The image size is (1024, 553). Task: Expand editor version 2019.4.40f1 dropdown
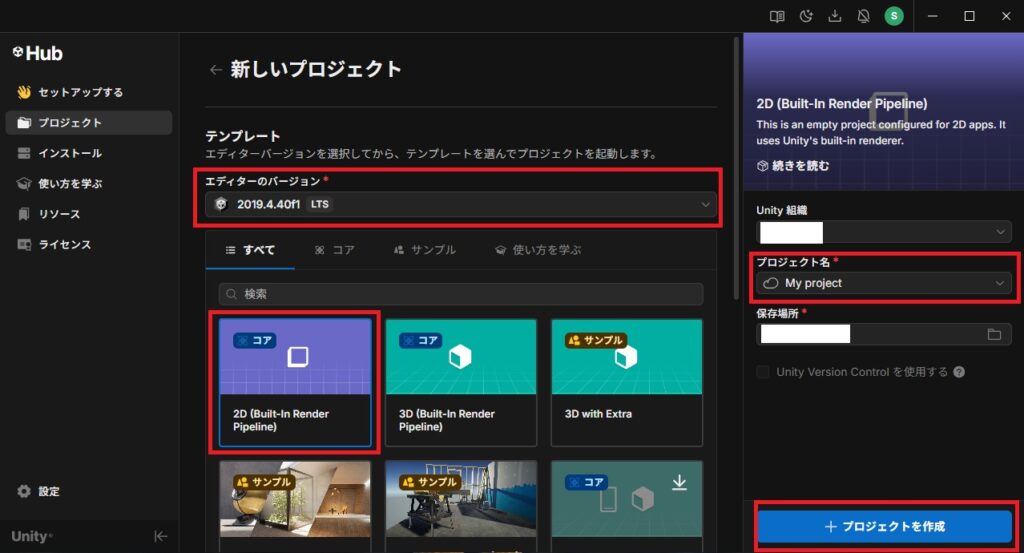tap(461, 204)
